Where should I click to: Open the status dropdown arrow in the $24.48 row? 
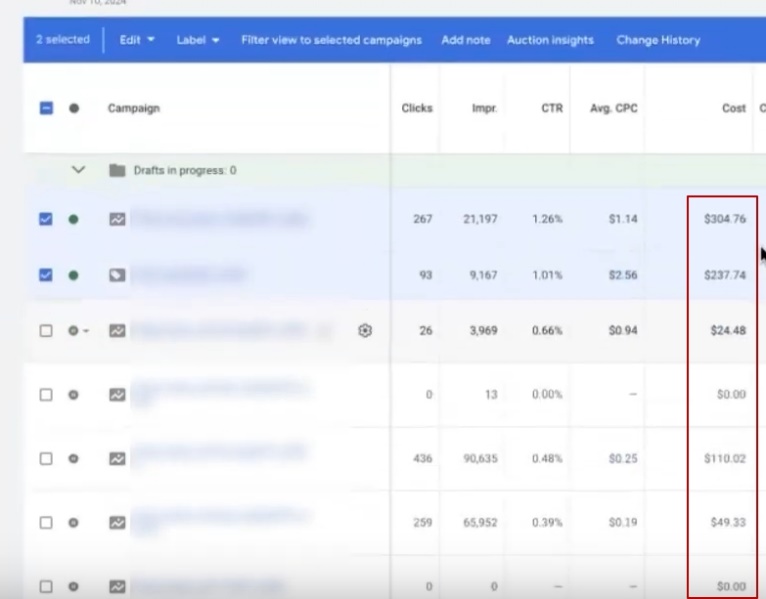point(85,331)
